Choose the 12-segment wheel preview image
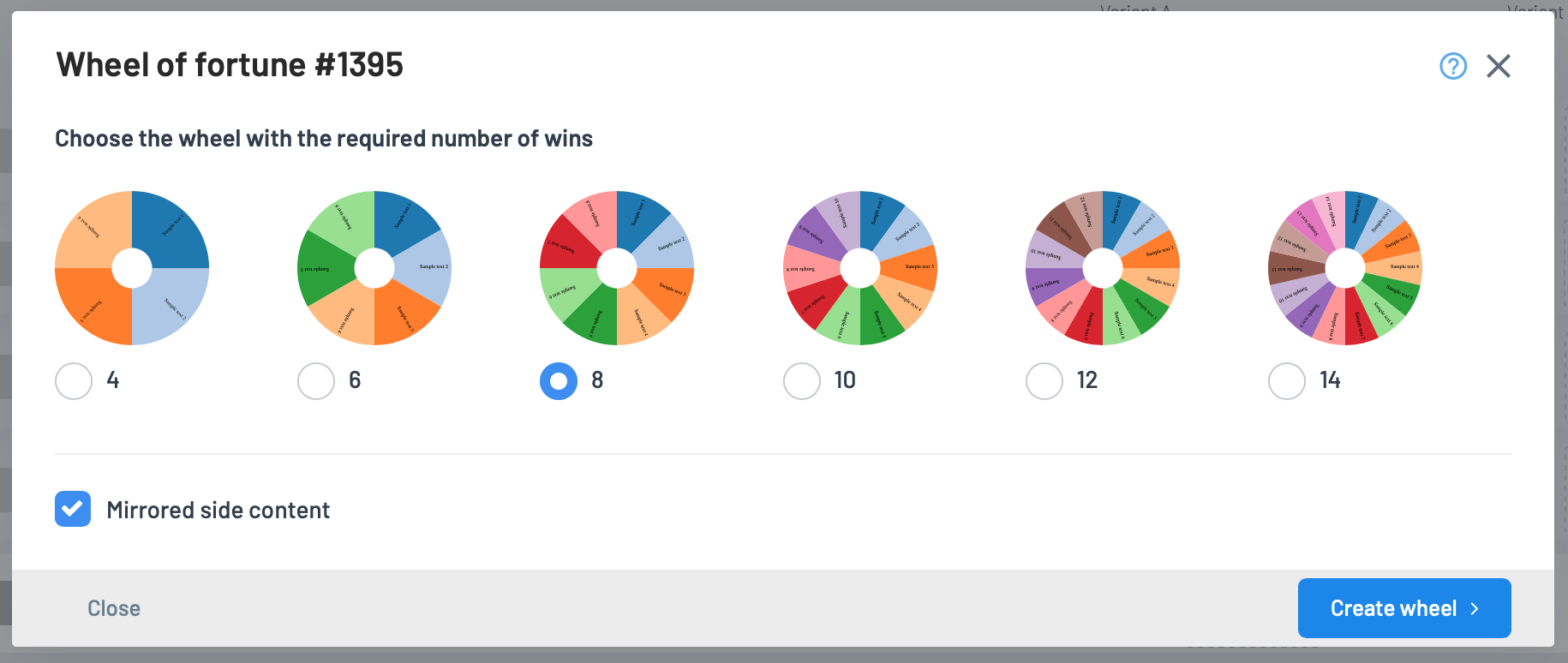This screenshot has height=663, width=1568. (1103, 268)
